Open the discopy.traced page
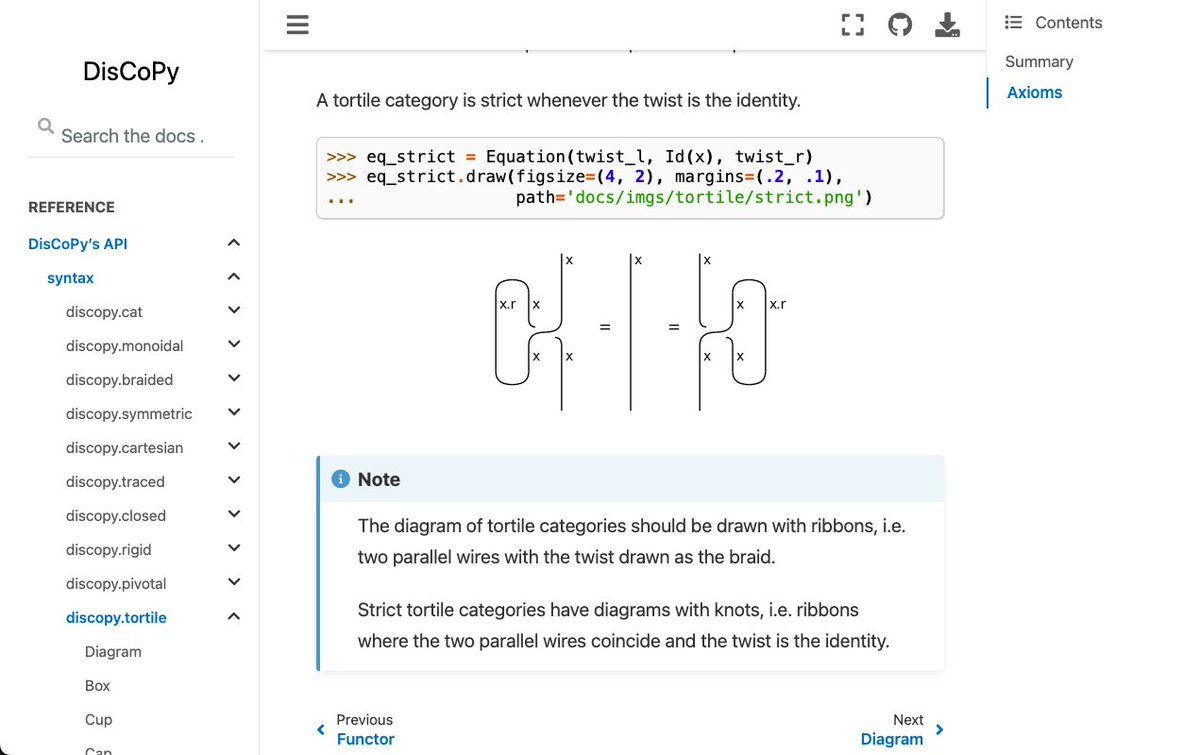 (x=115, y=482)
